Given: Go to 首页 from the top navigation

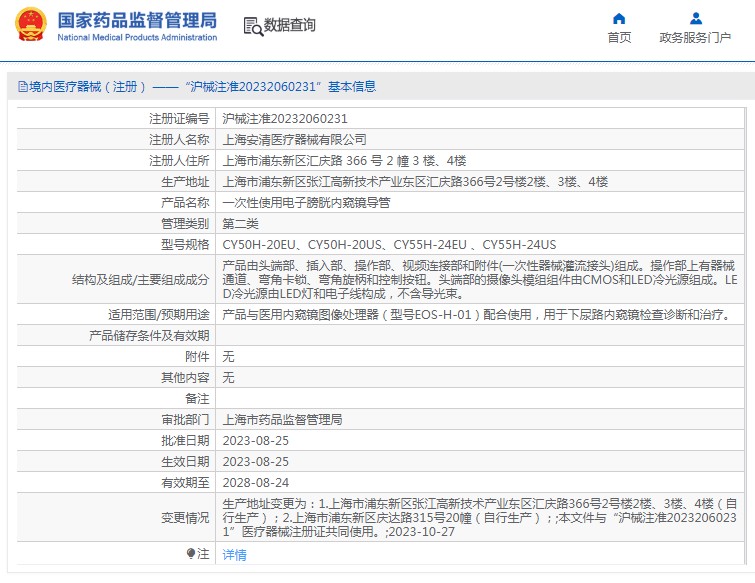Looking at the screenshot, I should 619,38.
